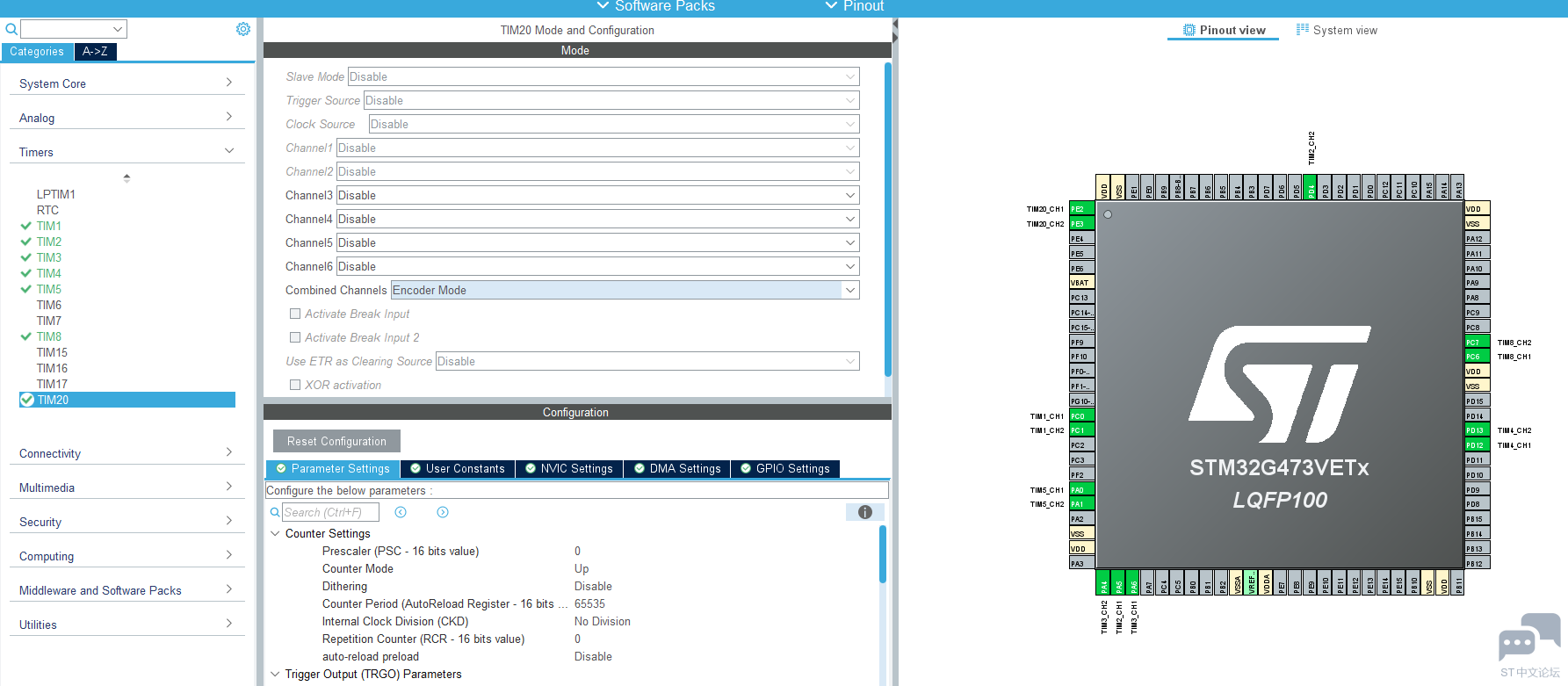Go to previous search result arrow
This screenshot has width=1568, height=686.
[x=401, y=512]
